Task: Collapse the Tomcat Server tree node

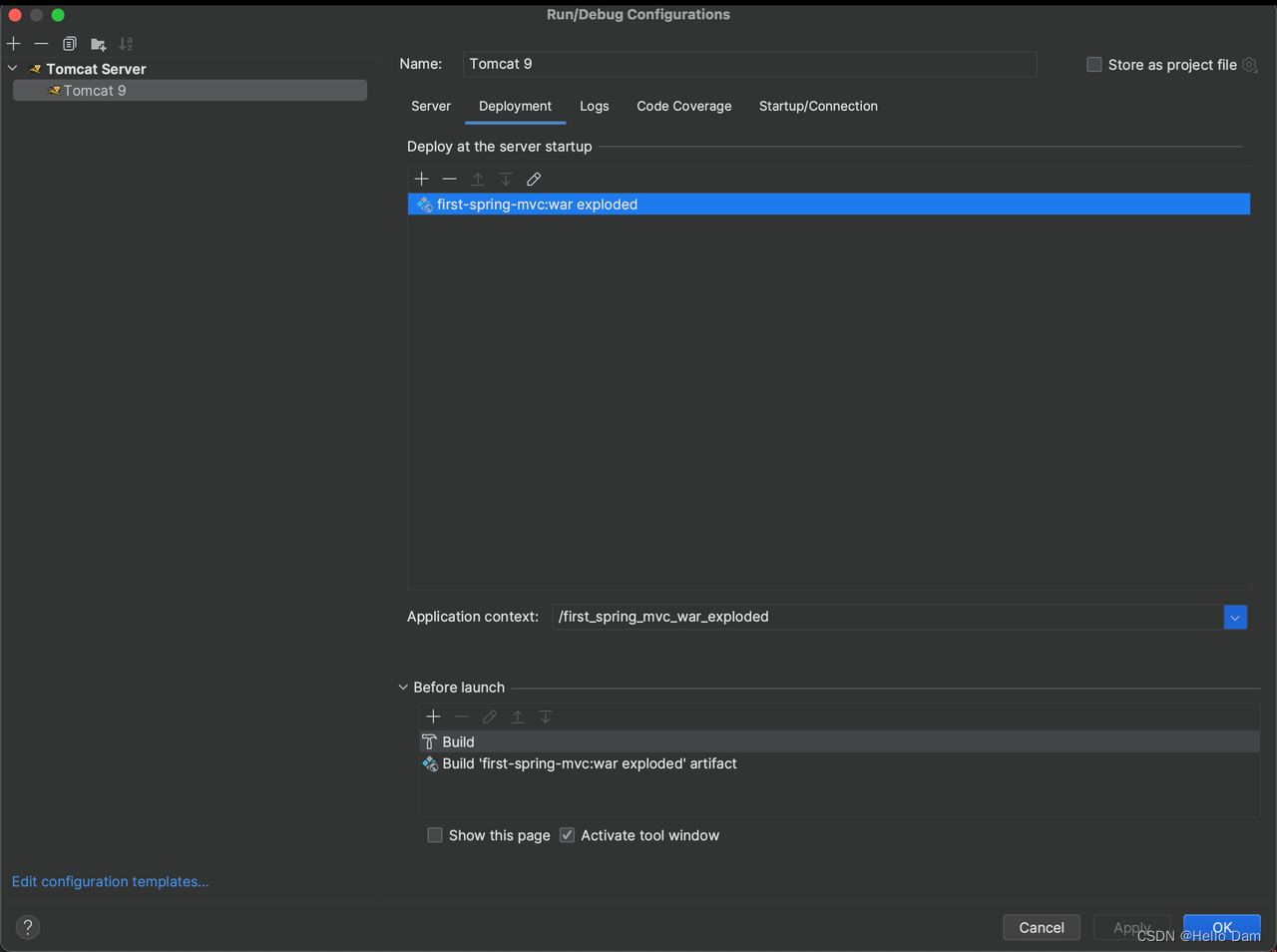Action: coord(13,69)
